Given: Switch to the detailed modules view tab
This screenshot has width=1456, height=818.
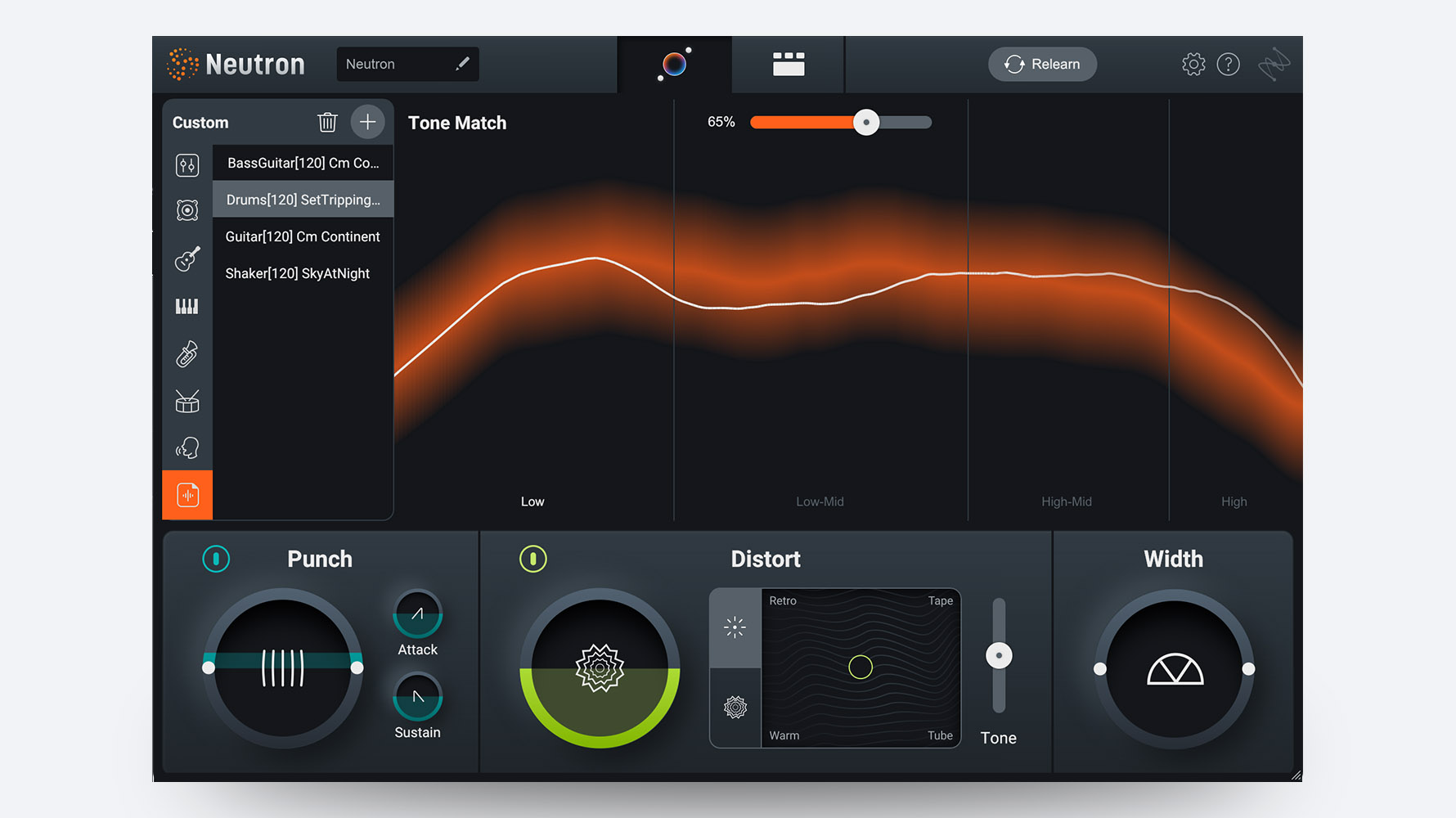Looking at the screenshot, I should click(x=789, y=64).
